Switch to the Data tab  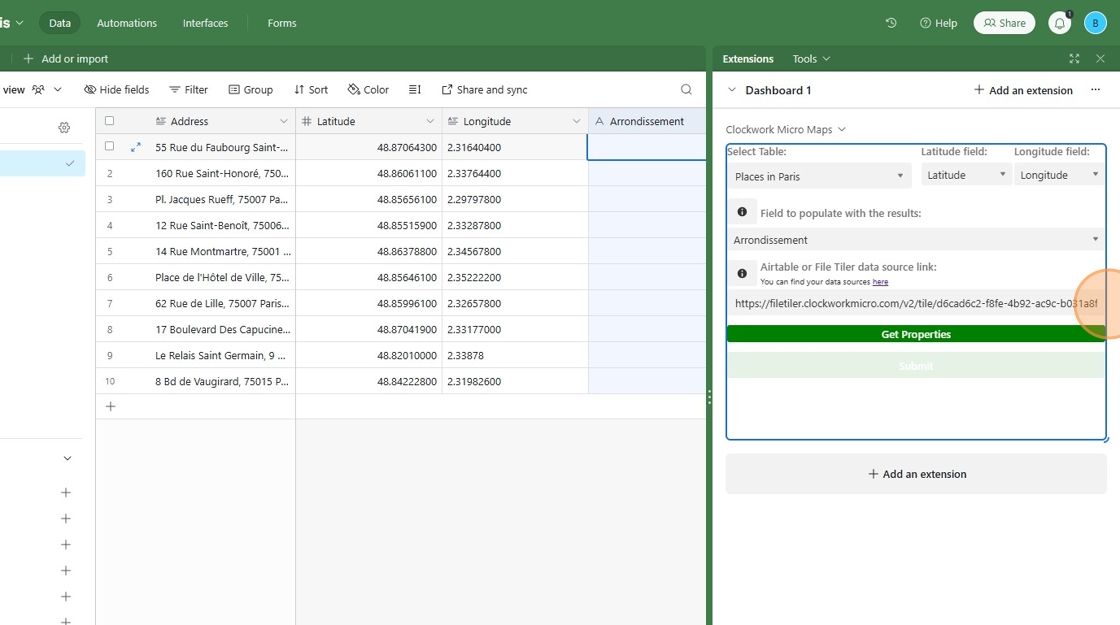[60, 23]
